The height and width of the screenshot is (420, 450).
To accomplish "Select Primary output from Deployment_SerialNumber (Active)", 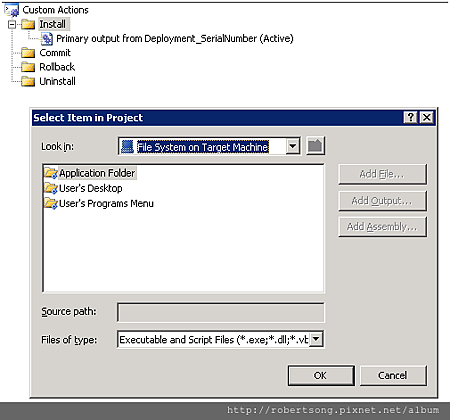I will [x=175, y=39].
